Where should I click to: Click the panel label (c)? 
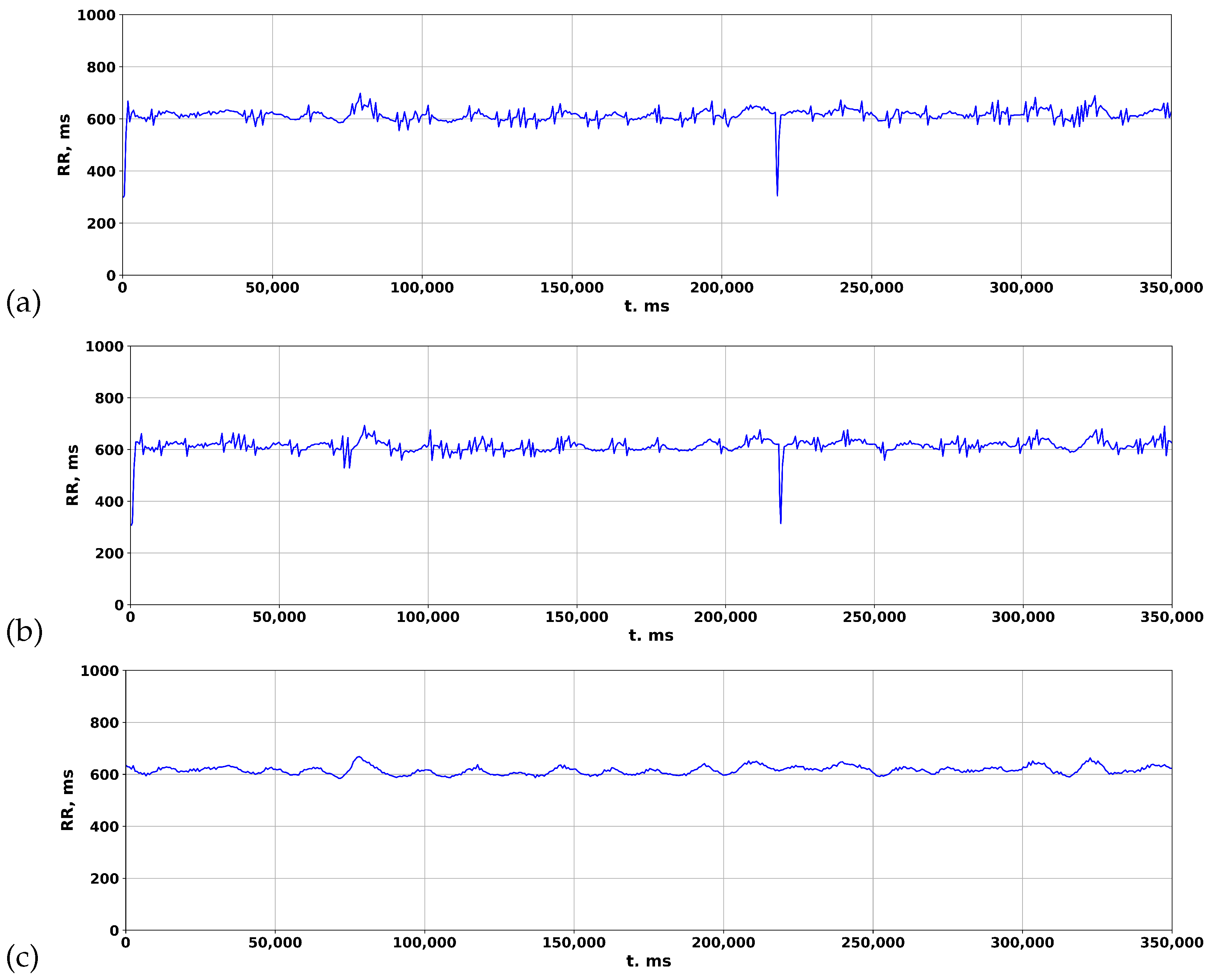[22, 958]
